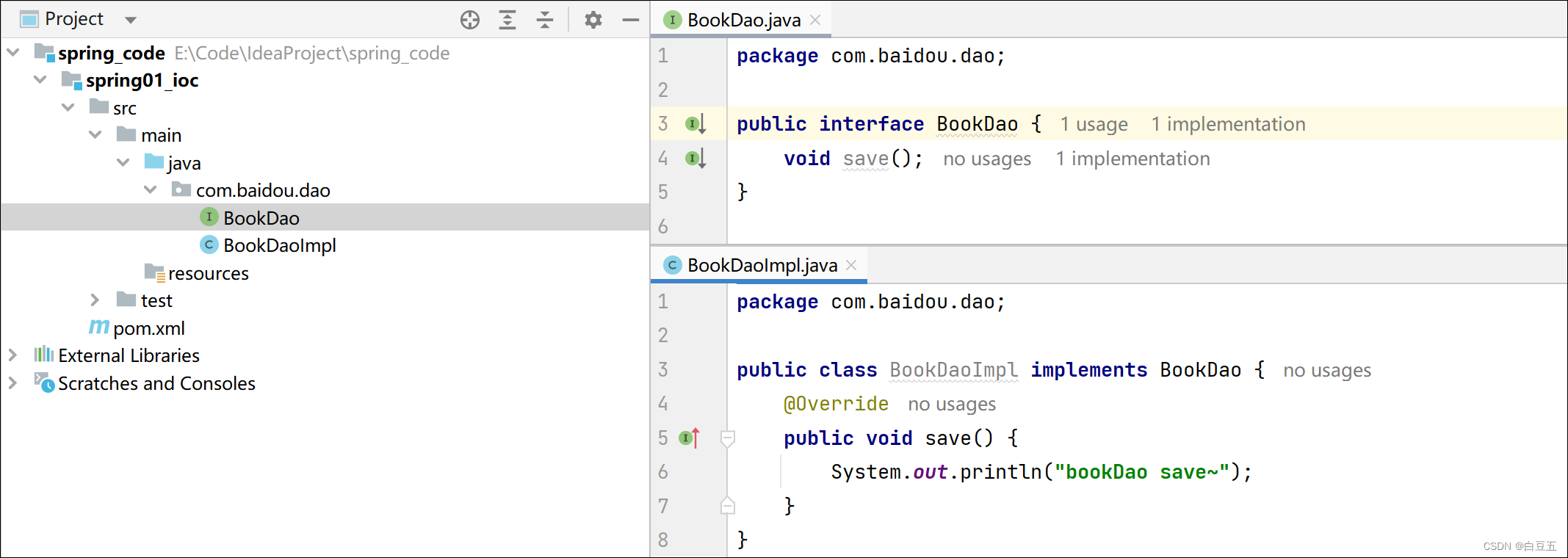This screenshot has width=1568, height=558.
Task: Expand External Libraries node
Action: (x=12, y=355)
